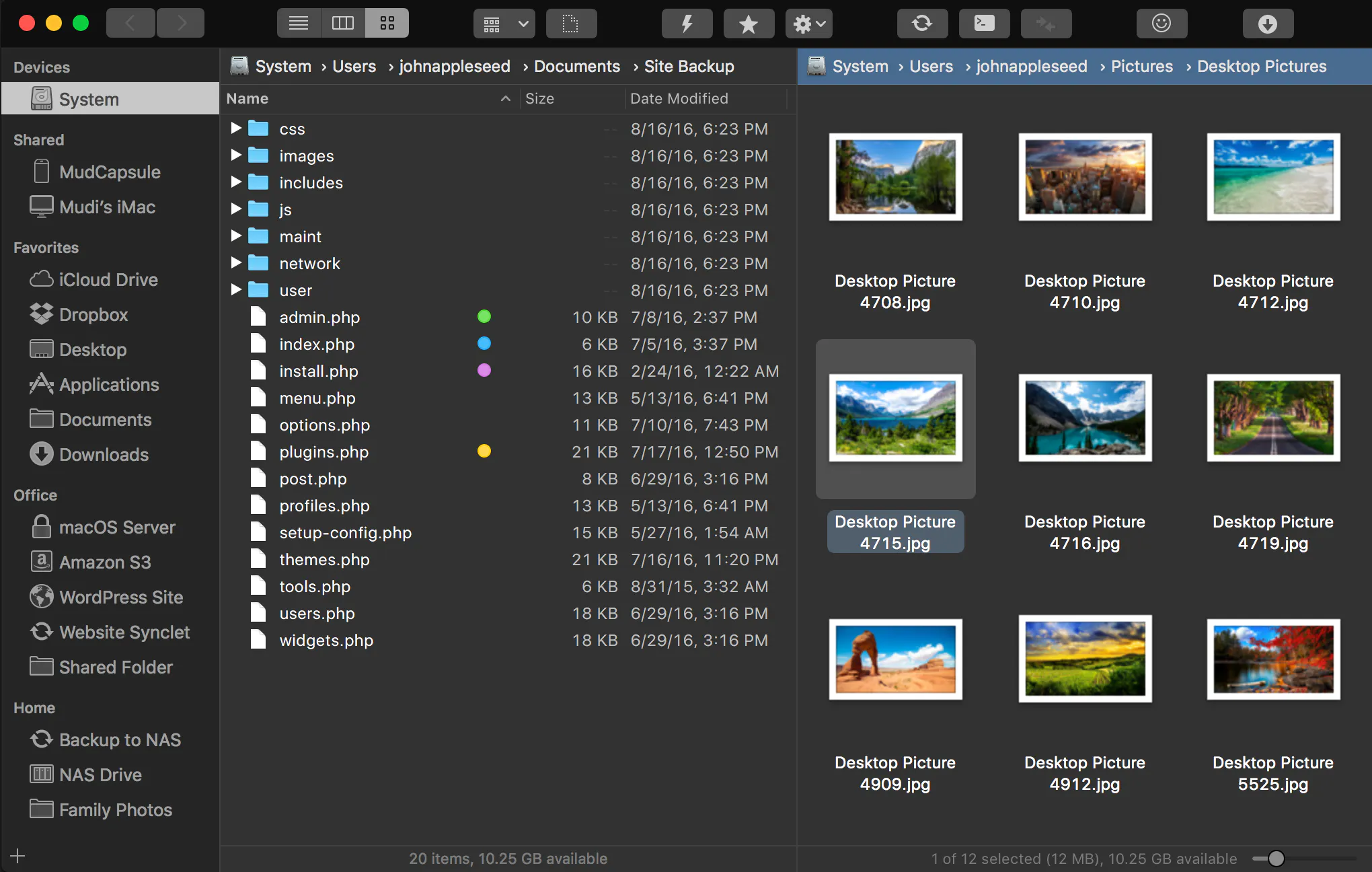
Task: Open terminal from the toolbar icon
Action: click(984, 24)
